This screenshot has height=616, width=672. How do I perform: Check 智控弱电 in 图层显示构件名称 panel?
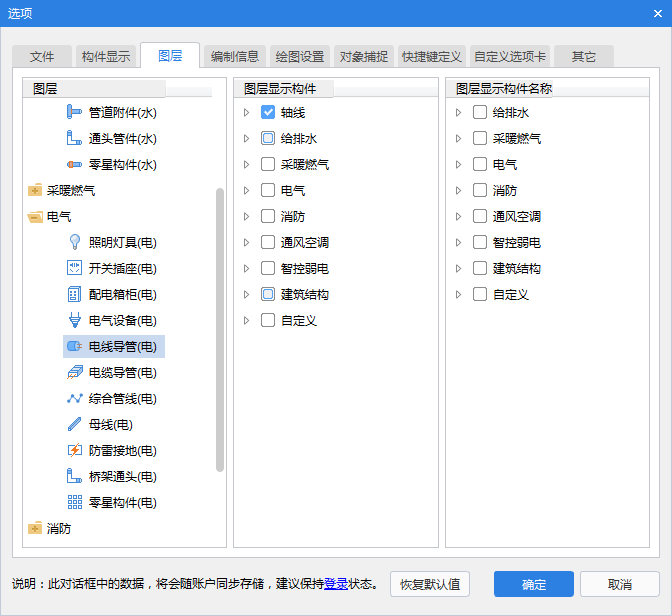pos(480,242)
